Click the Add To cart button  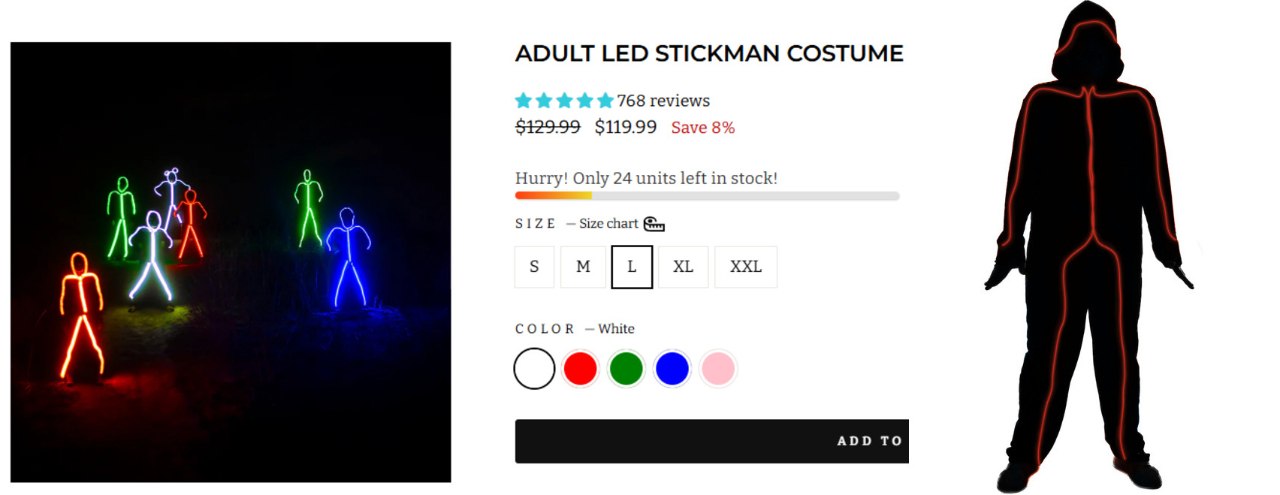(x=712, y=441)
